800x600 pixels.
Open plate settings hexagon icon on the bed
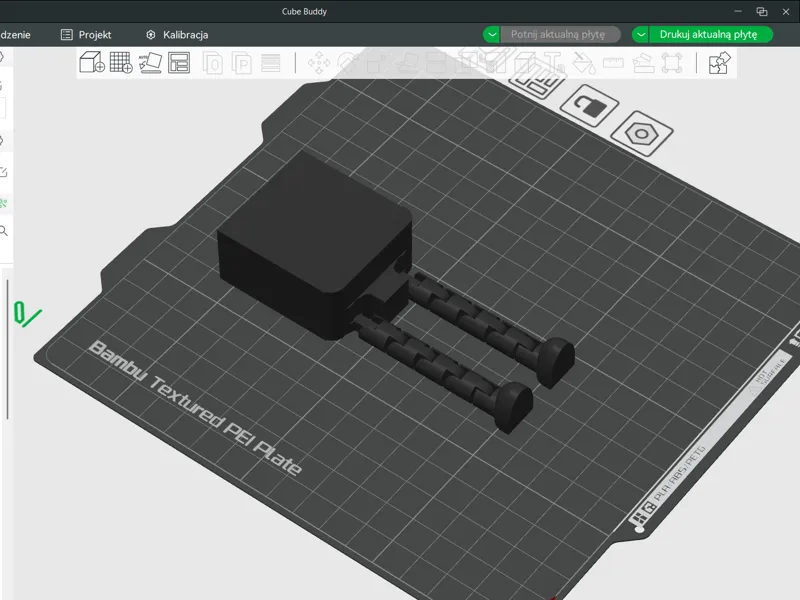click(642, 134)
